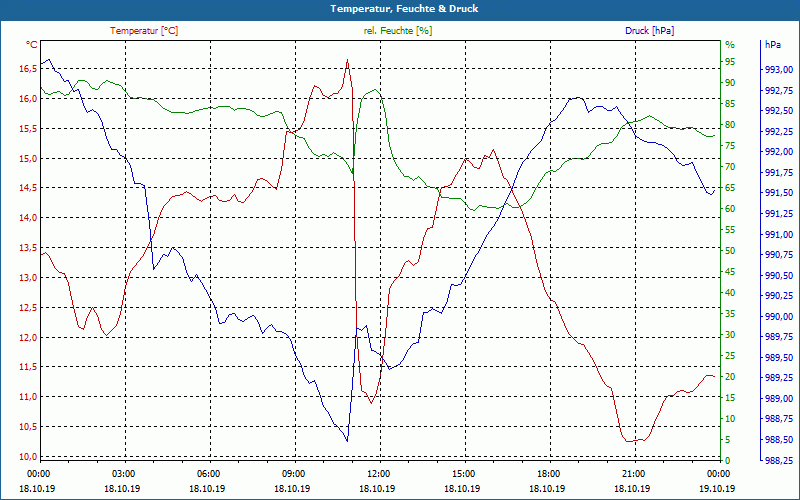
Task: Click pressure axis value "989,50"
Action: point(779,358)
